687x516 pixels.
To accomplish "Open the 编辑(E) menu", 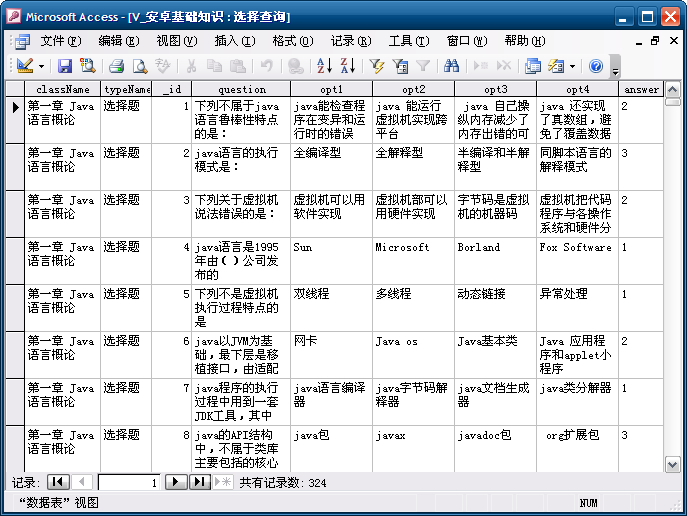I will point(119,41).
